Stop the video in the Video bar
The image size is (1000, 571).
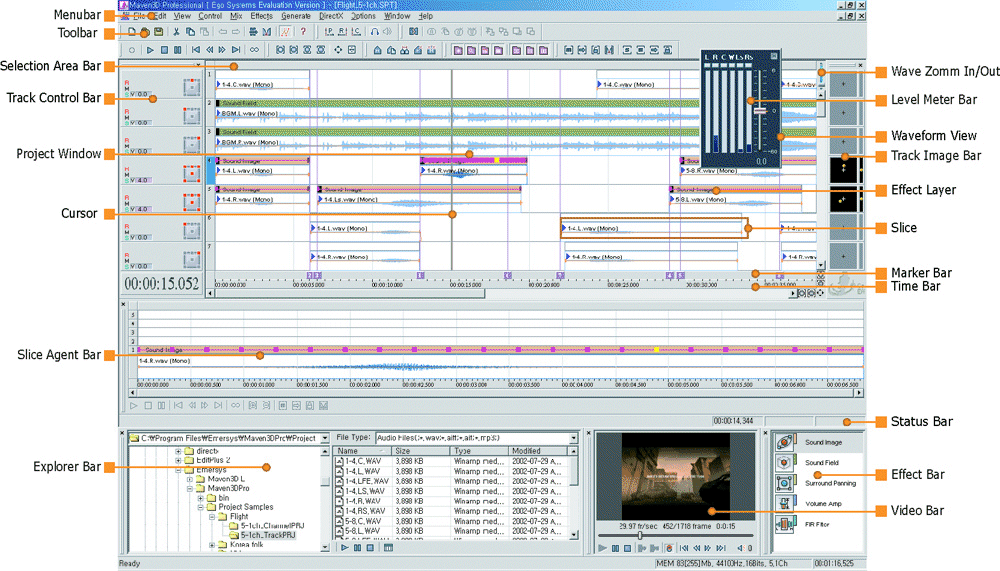coord(628,548)
